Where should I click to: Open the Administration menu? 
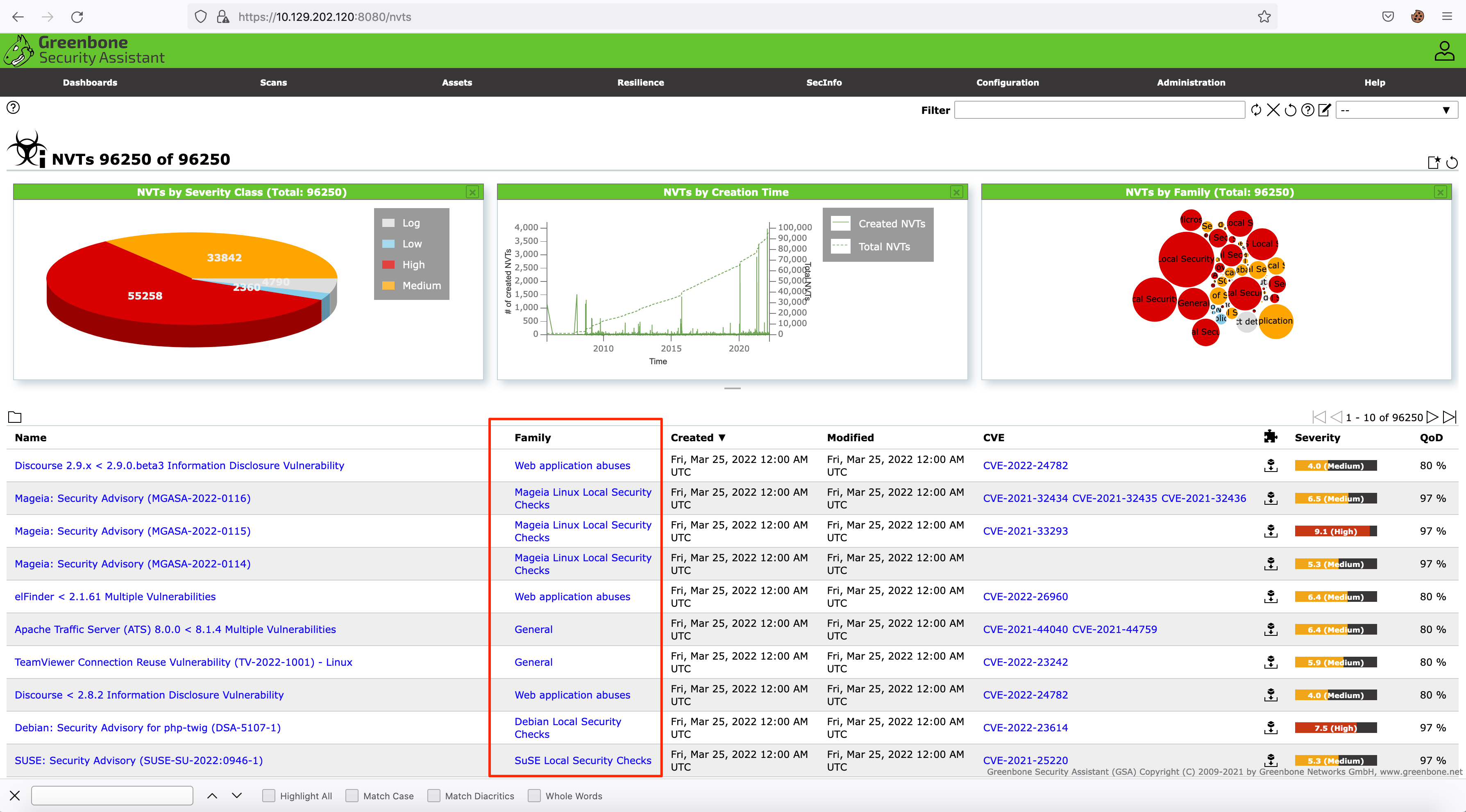click(1191, 82)
